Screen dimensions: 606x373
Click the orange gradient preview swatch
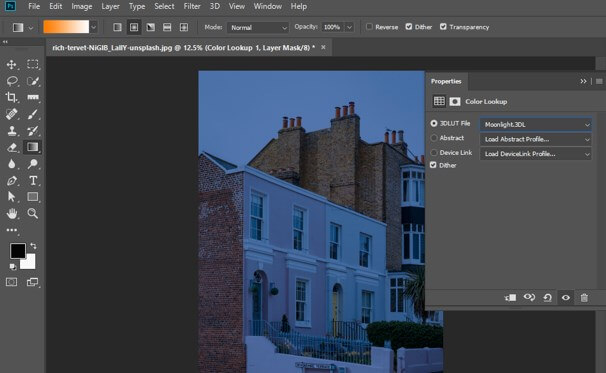[66, 27]
